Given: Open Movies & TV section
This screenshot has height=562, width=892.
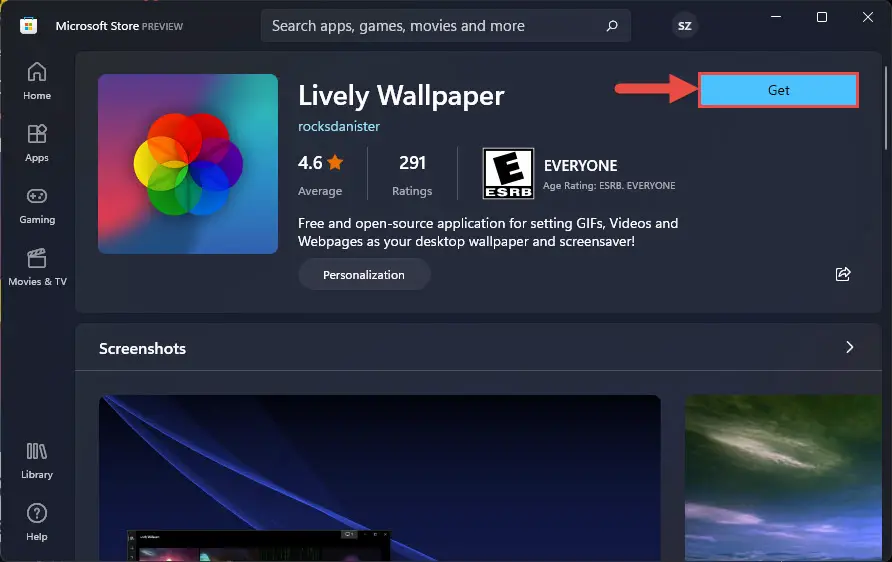Looking at the screenshot, I should tap(37, 267).
